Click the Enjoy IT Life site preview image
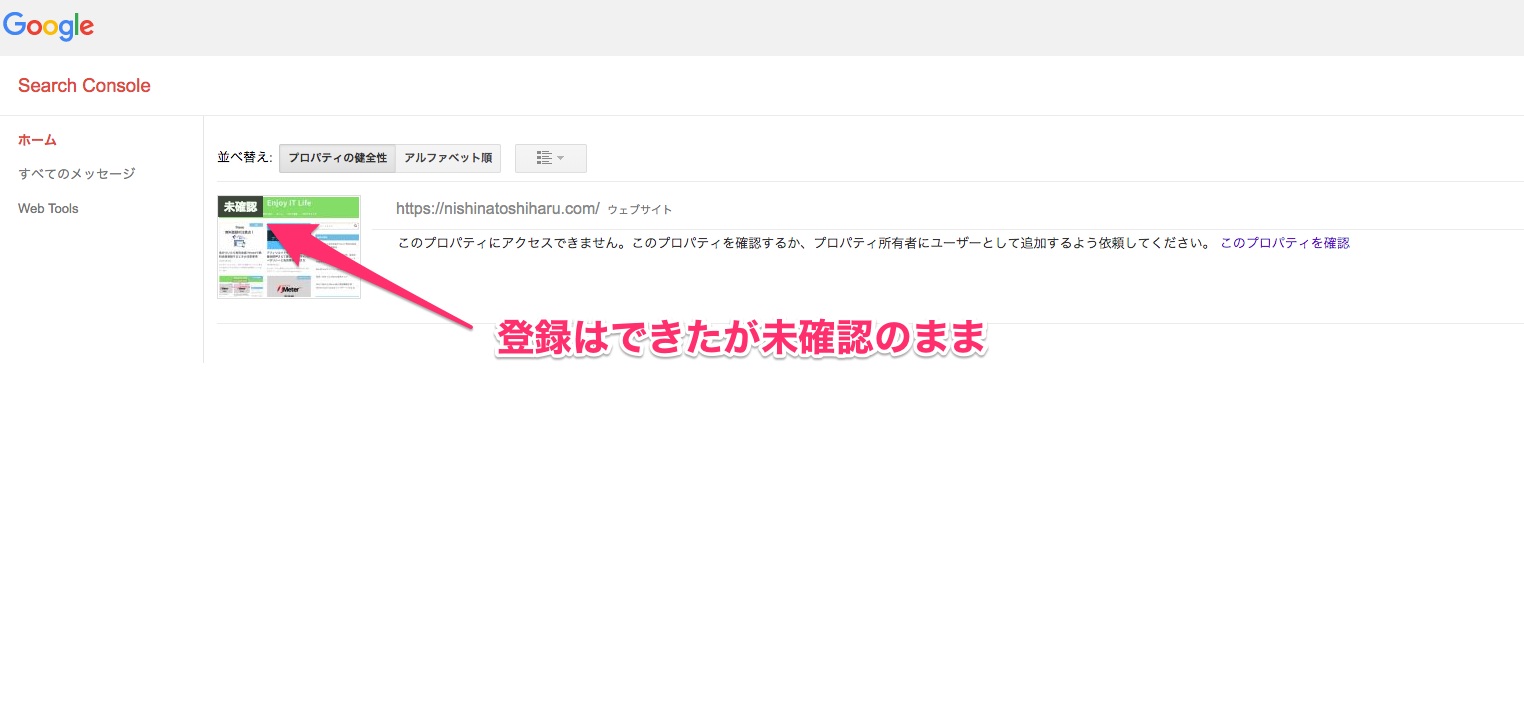The height and width of the screenshot is (719, 1524). coord(289,246)
